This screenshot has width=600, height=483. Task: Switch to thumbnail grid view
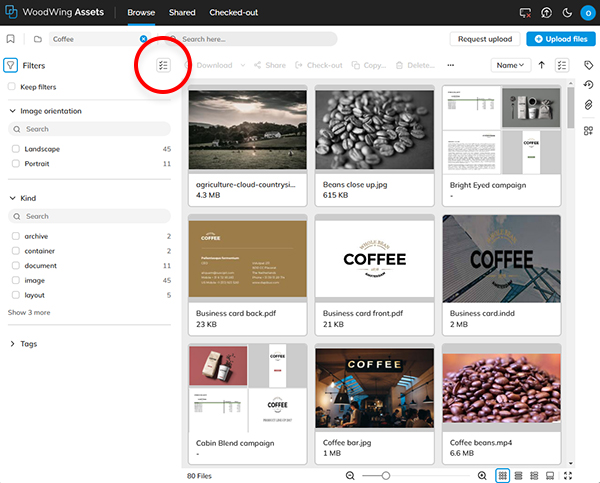(x=502, y=475)
